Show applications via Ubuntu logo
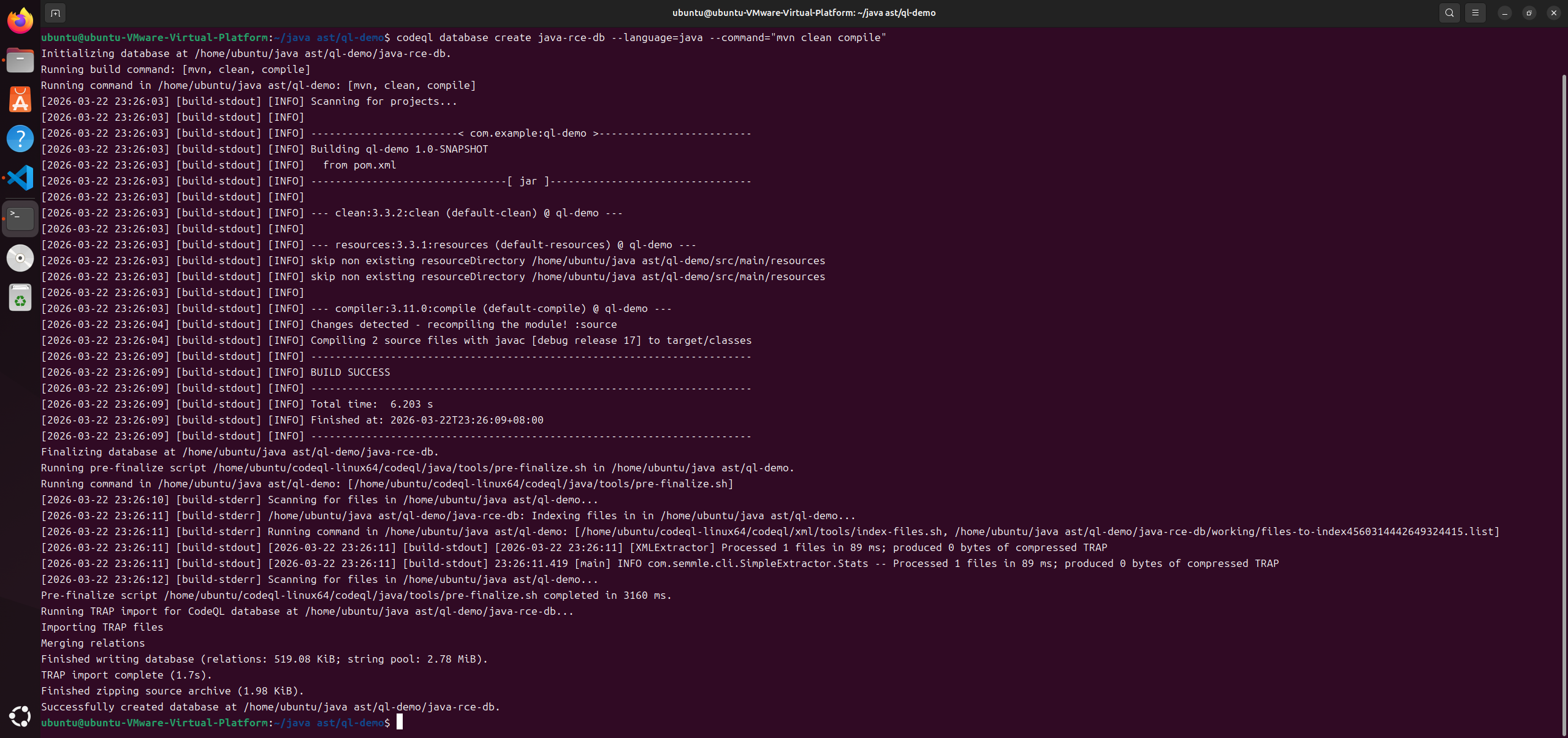This screenshot has width=1568, height=738. (20, 716)
